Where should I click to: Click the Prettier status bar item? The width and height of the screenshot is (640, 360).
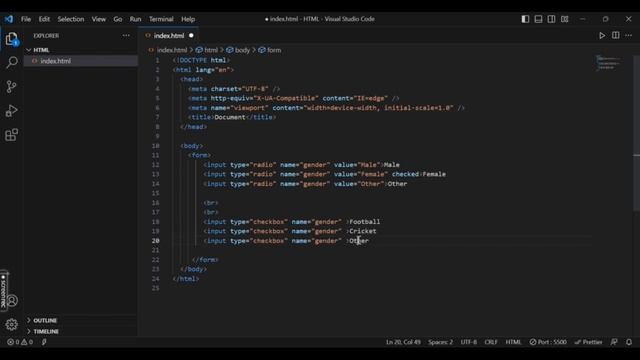(588, 342)
